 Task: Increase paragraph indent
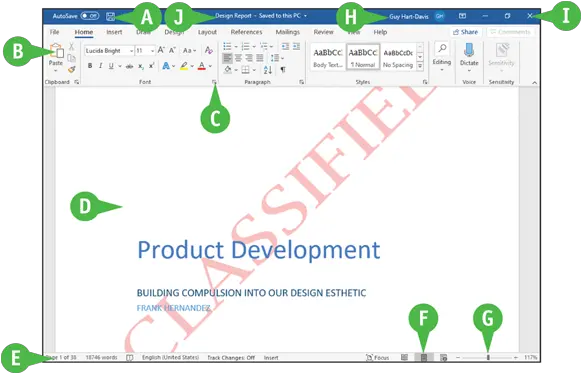(x=296, y=46)
